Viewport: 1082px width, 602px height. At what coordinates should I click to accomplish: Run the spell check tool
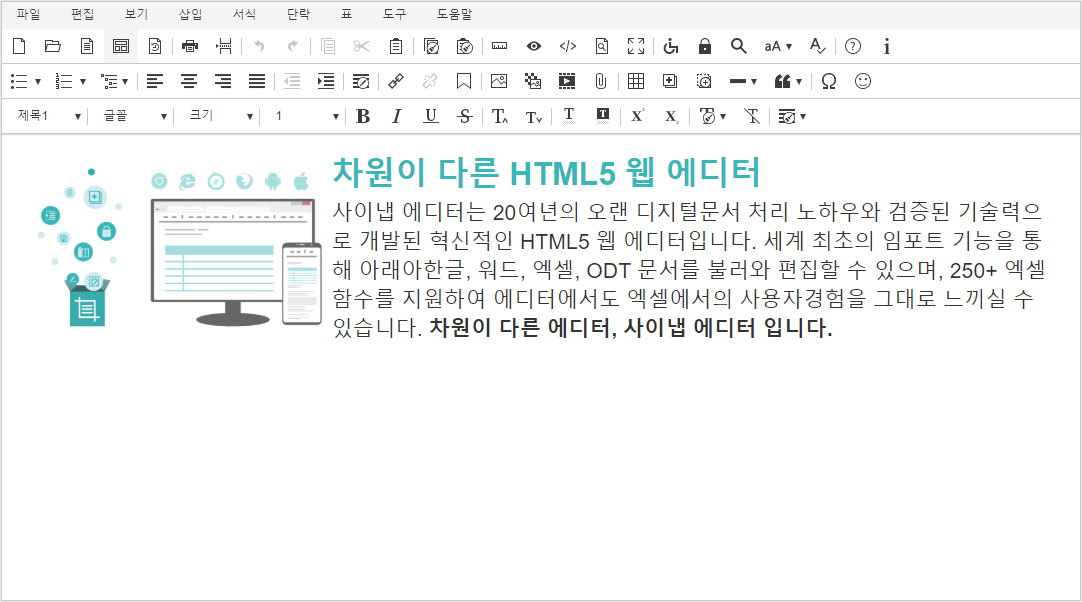[x=818, y=46]
